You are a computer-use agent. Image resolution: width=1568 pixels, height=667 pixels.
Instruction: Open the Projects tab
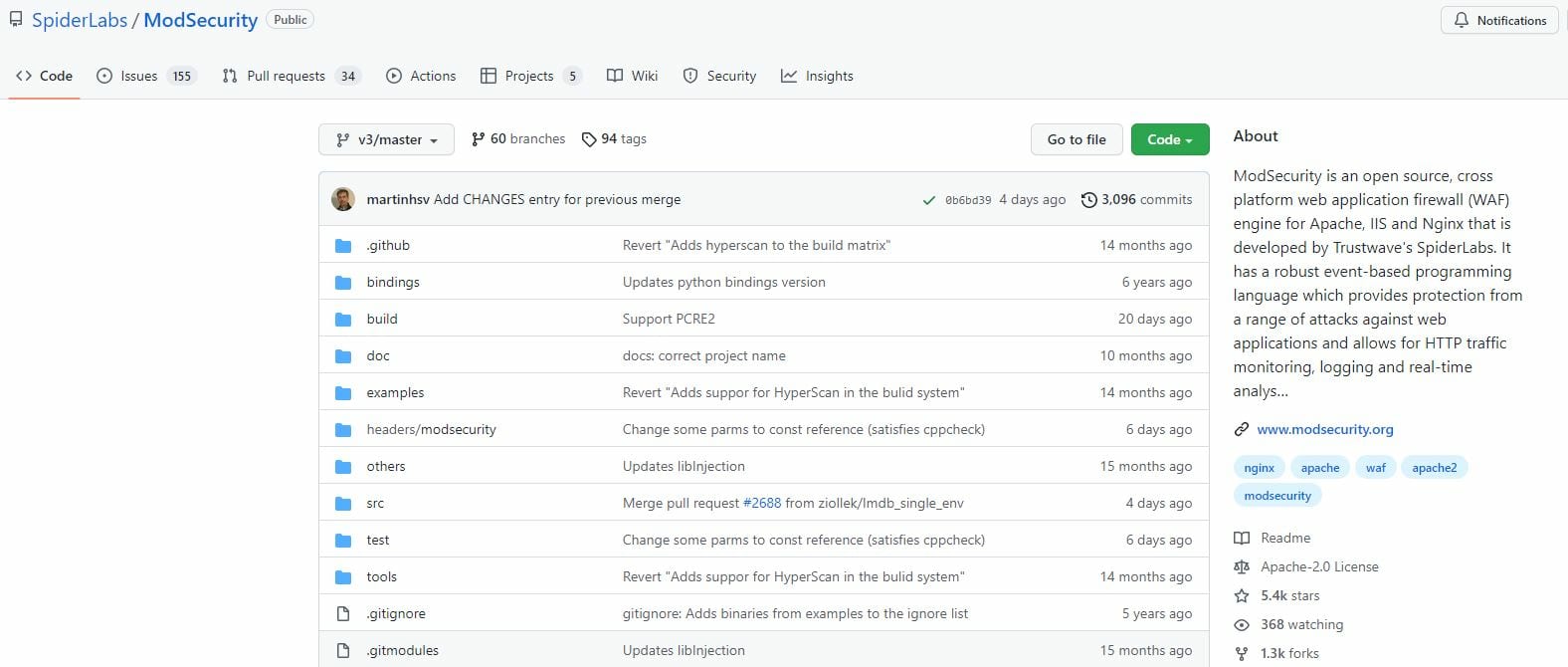coord(530,76)
